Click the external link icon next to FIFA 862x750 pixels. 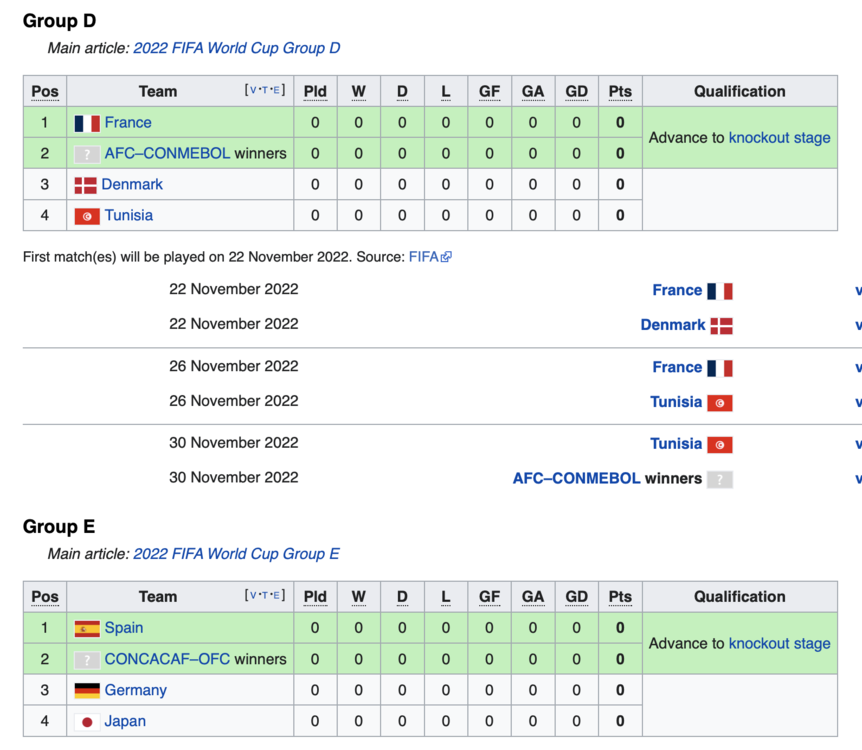(x=446, y=257)
